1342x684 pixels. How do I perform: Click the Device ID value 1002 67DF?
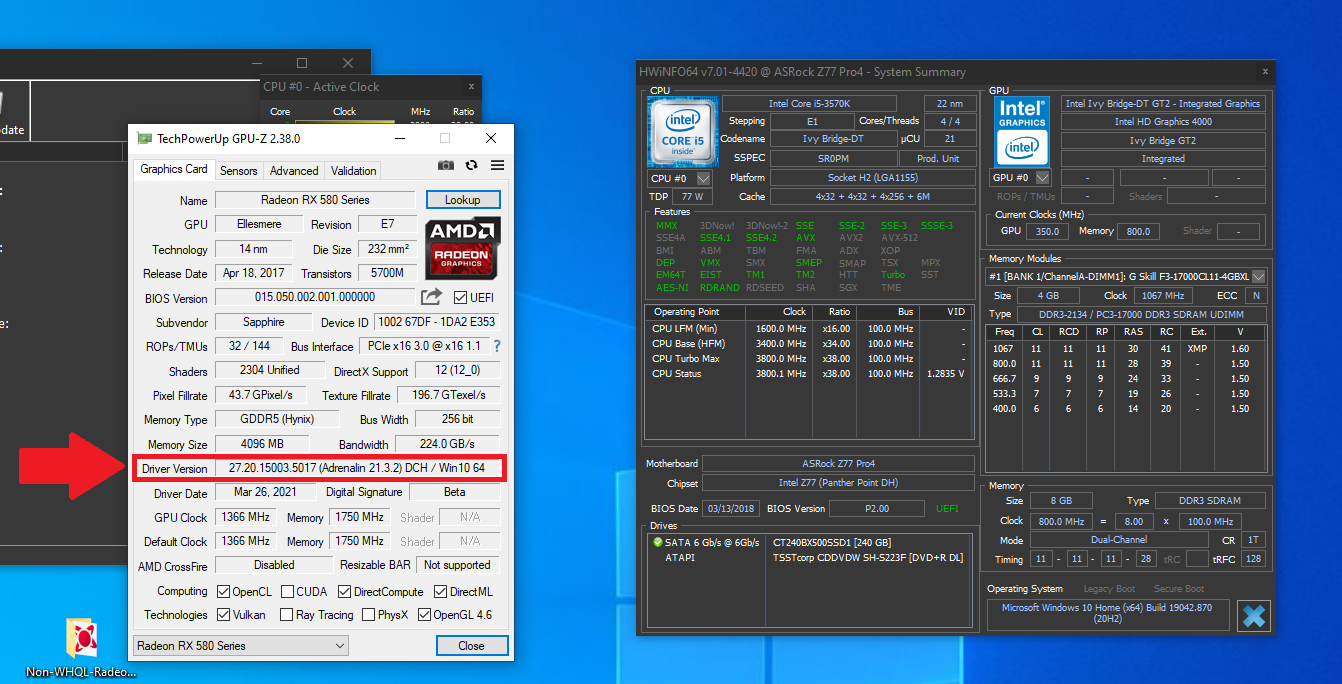pyautogui.click(x=436, y=322)
